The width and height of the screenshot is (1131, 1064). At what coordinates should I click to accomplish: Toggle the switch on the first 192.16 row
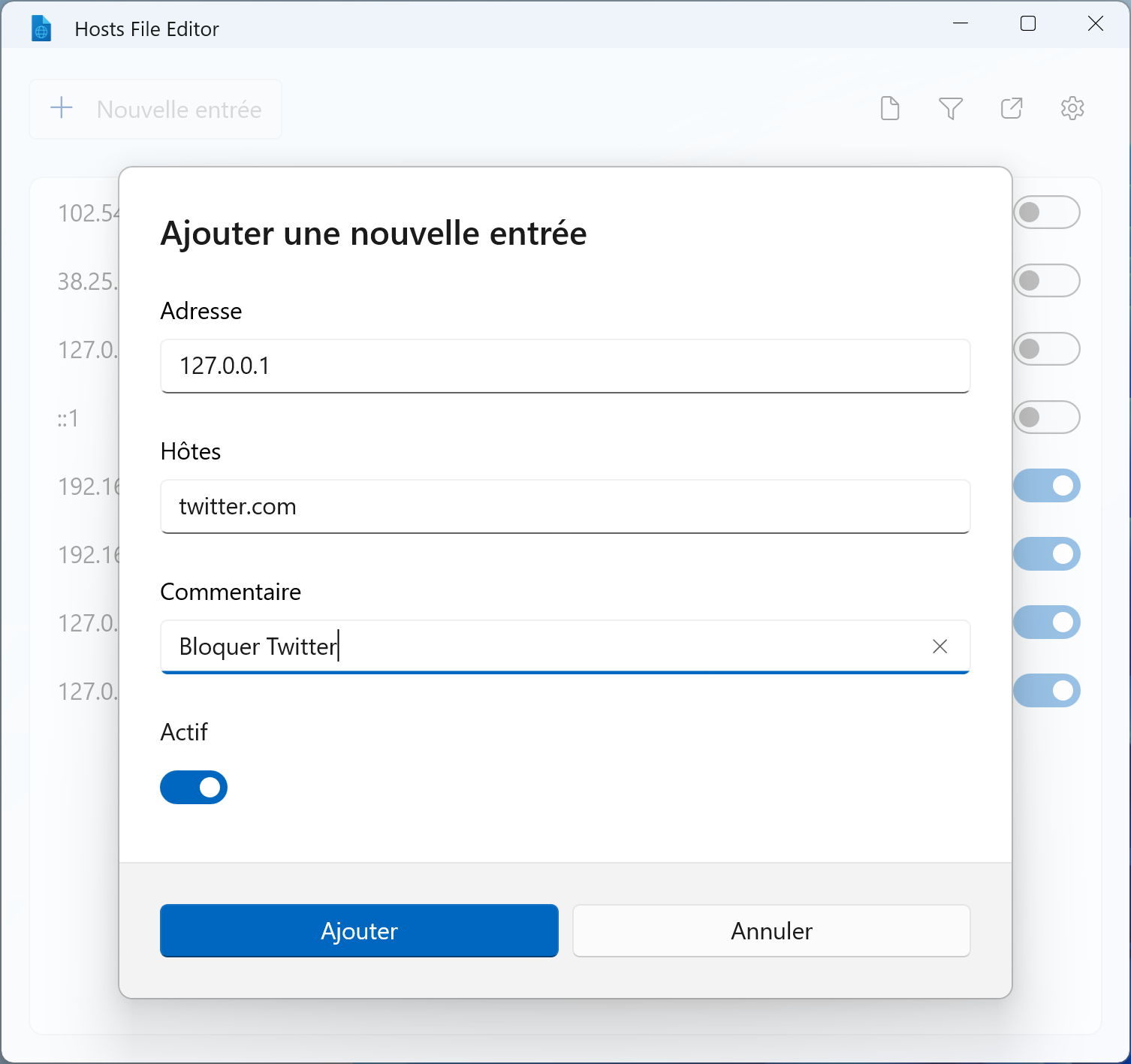(x=1047, y=486)
